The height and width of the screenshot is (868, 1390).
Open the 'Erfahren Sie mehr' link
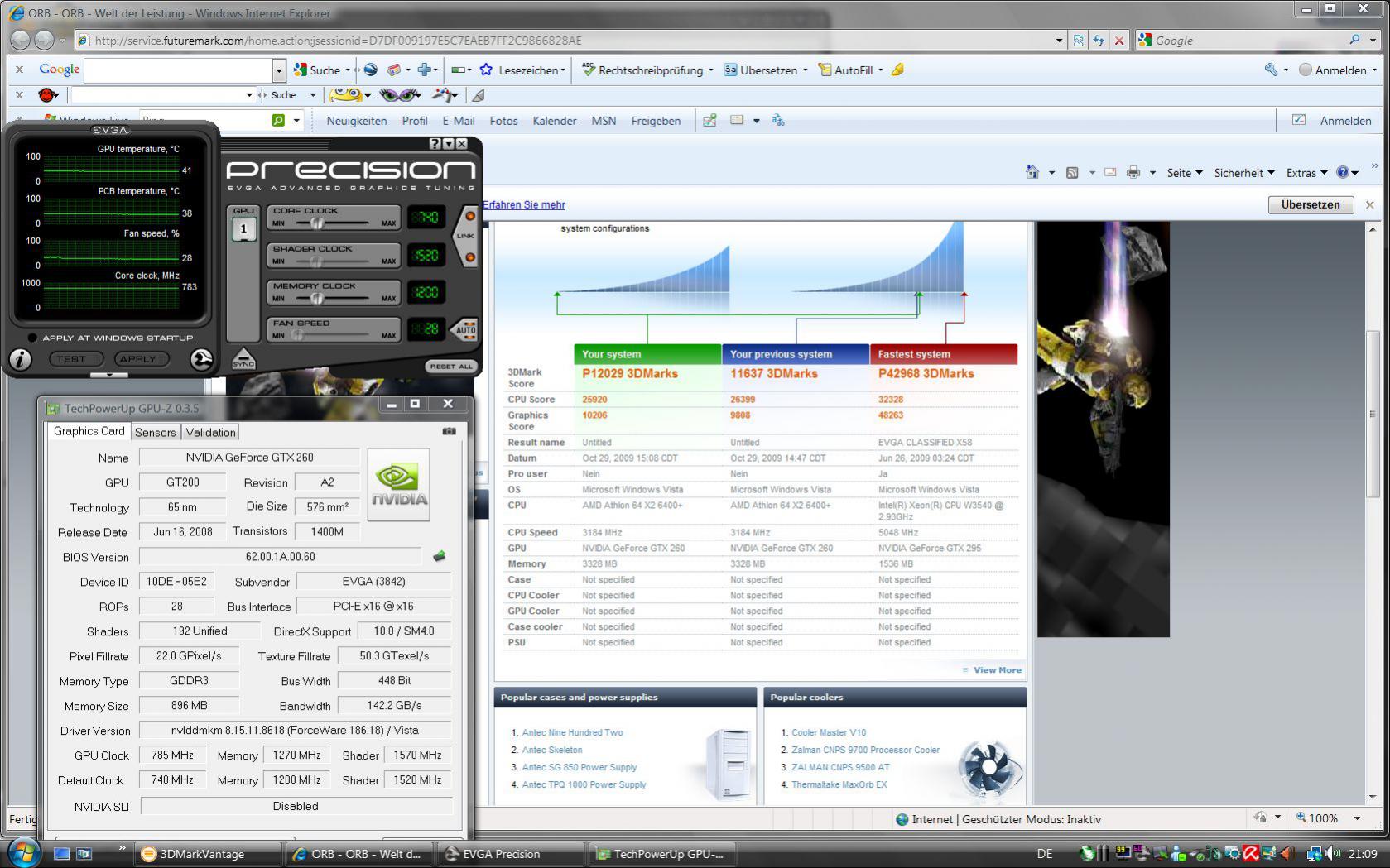[x=524, y=204]
